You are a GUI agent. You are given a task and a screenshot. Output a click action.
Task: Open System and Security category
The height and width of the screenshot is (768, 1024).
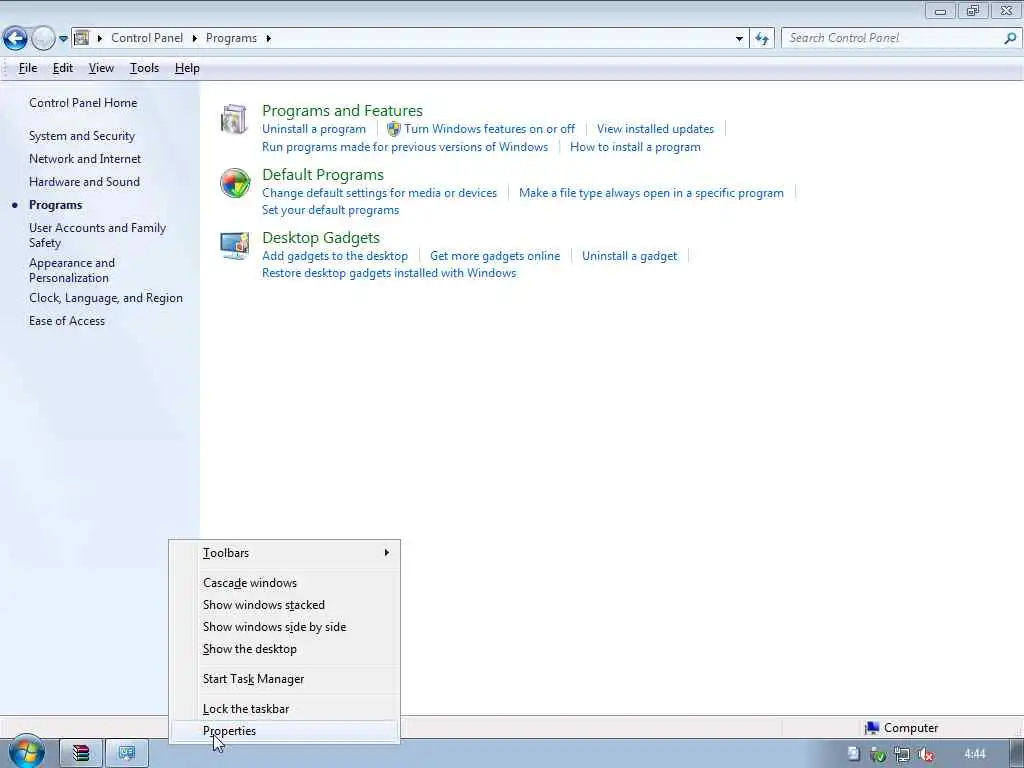[82, 136]
